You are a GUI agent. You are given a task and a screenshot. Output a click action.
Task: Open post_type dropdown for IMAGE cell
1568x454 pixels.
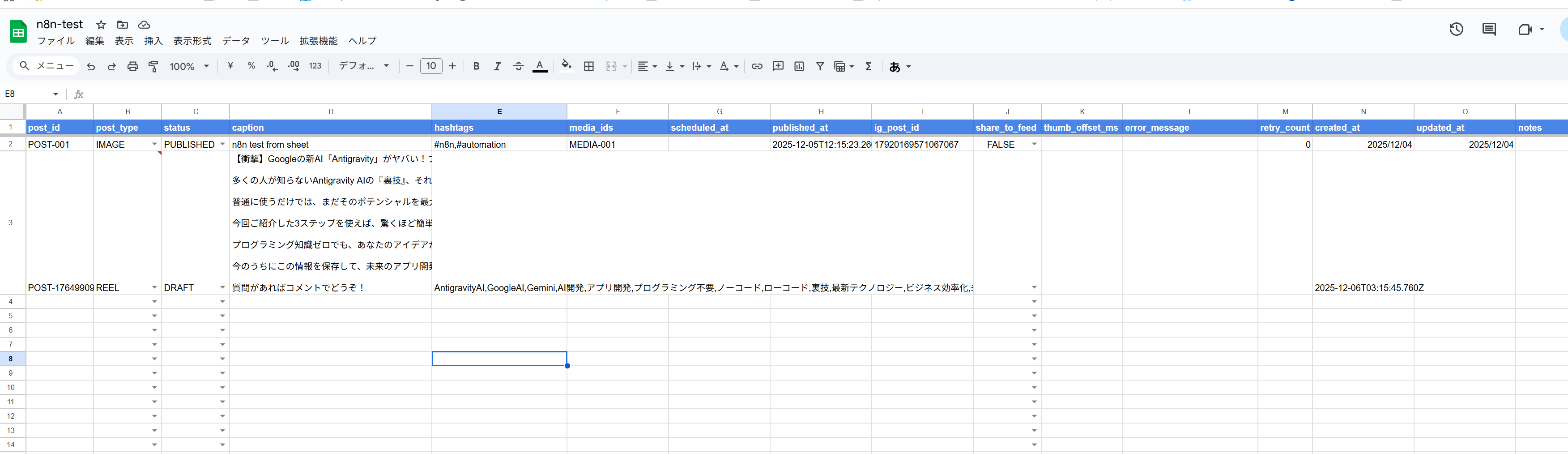154,145
